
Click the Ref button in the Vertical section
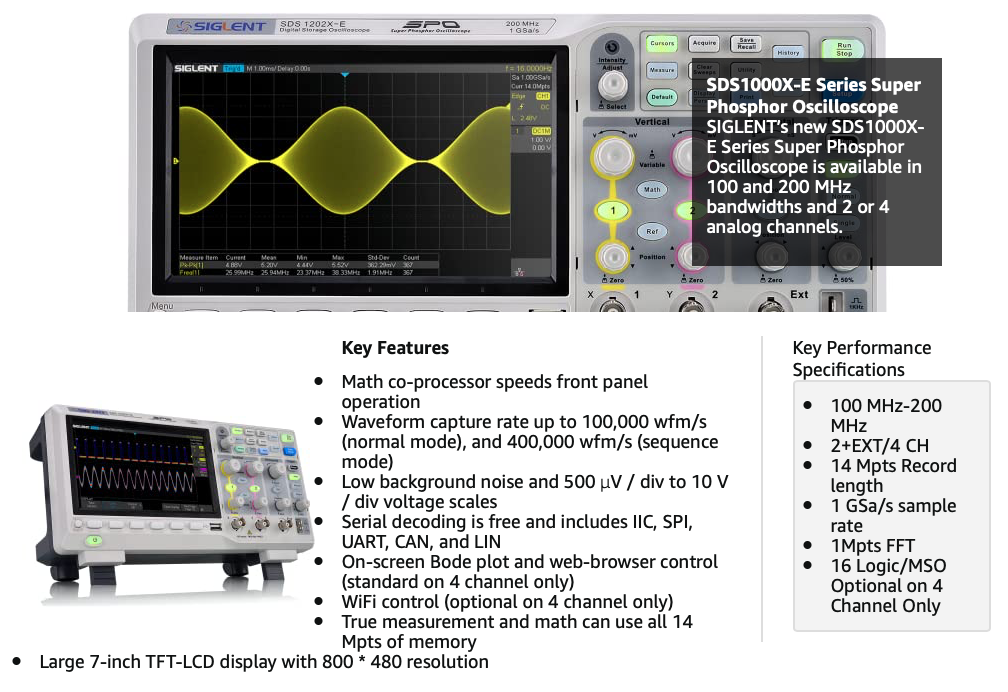coord(652,232)
